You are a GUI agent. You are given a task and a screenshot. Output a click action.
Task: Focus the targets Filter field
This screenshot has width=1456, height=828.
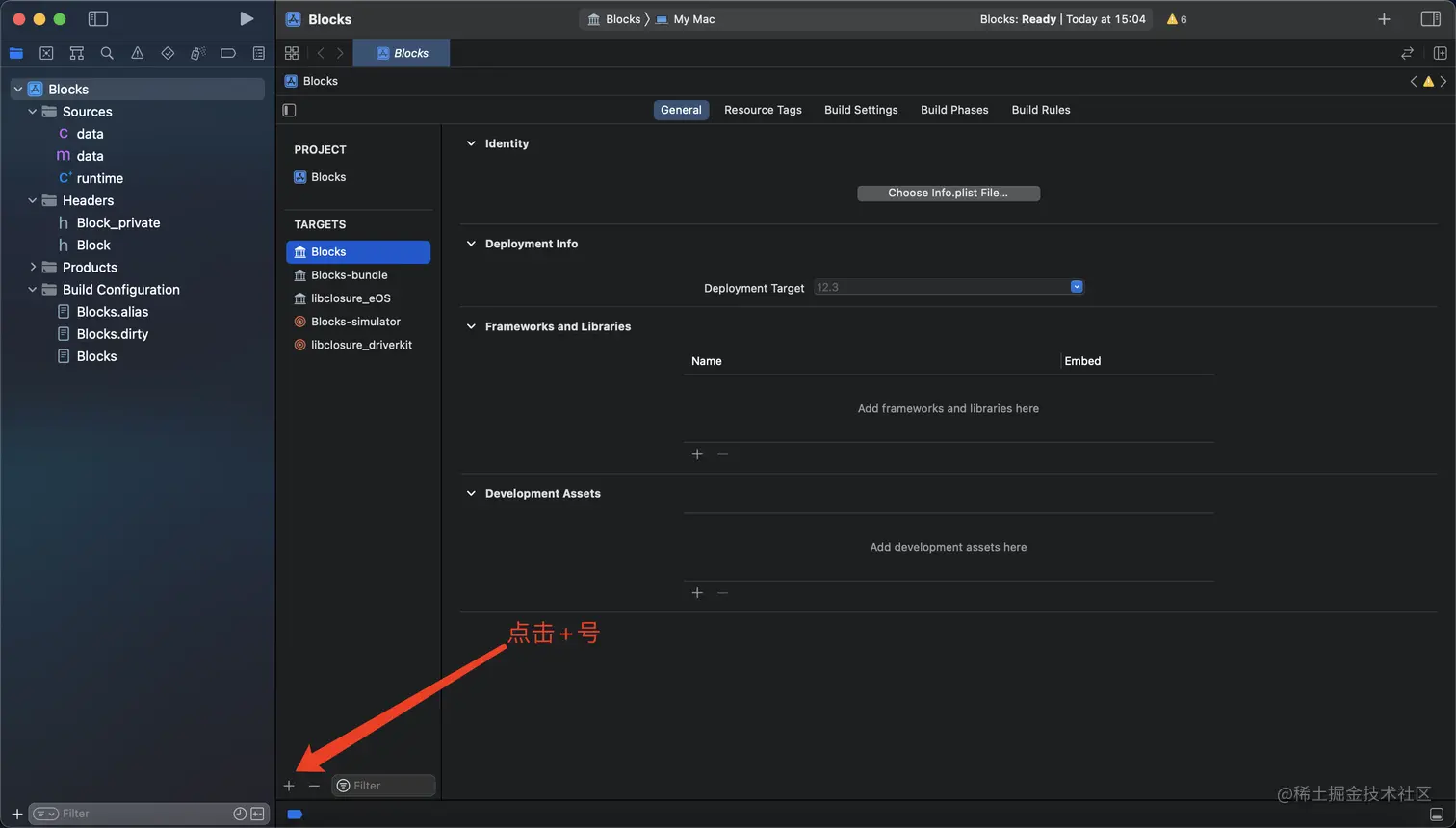383,786
